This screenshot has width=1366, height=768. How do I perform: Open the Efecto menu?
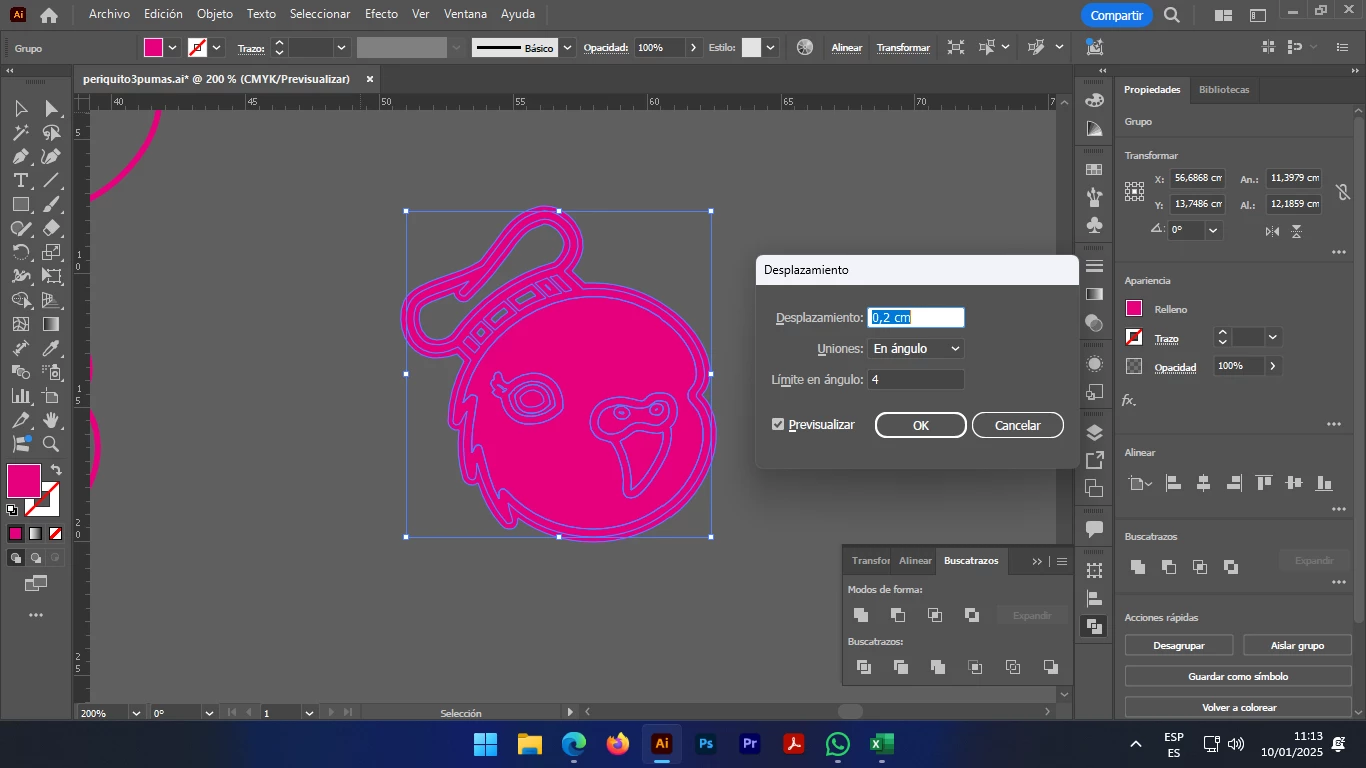(381, 14)
